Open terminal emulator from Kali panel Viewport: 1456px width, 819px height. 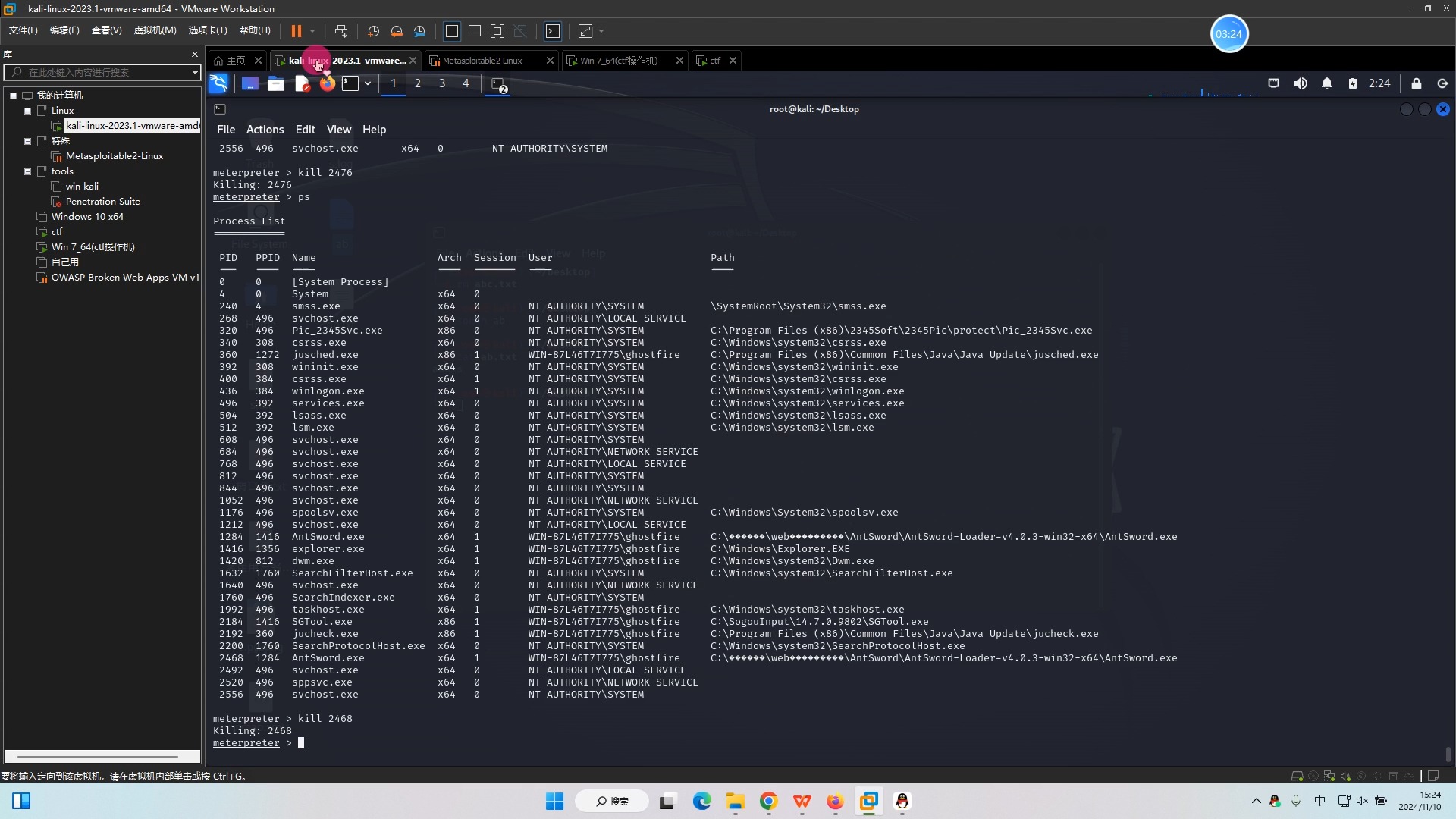(350, 83)
